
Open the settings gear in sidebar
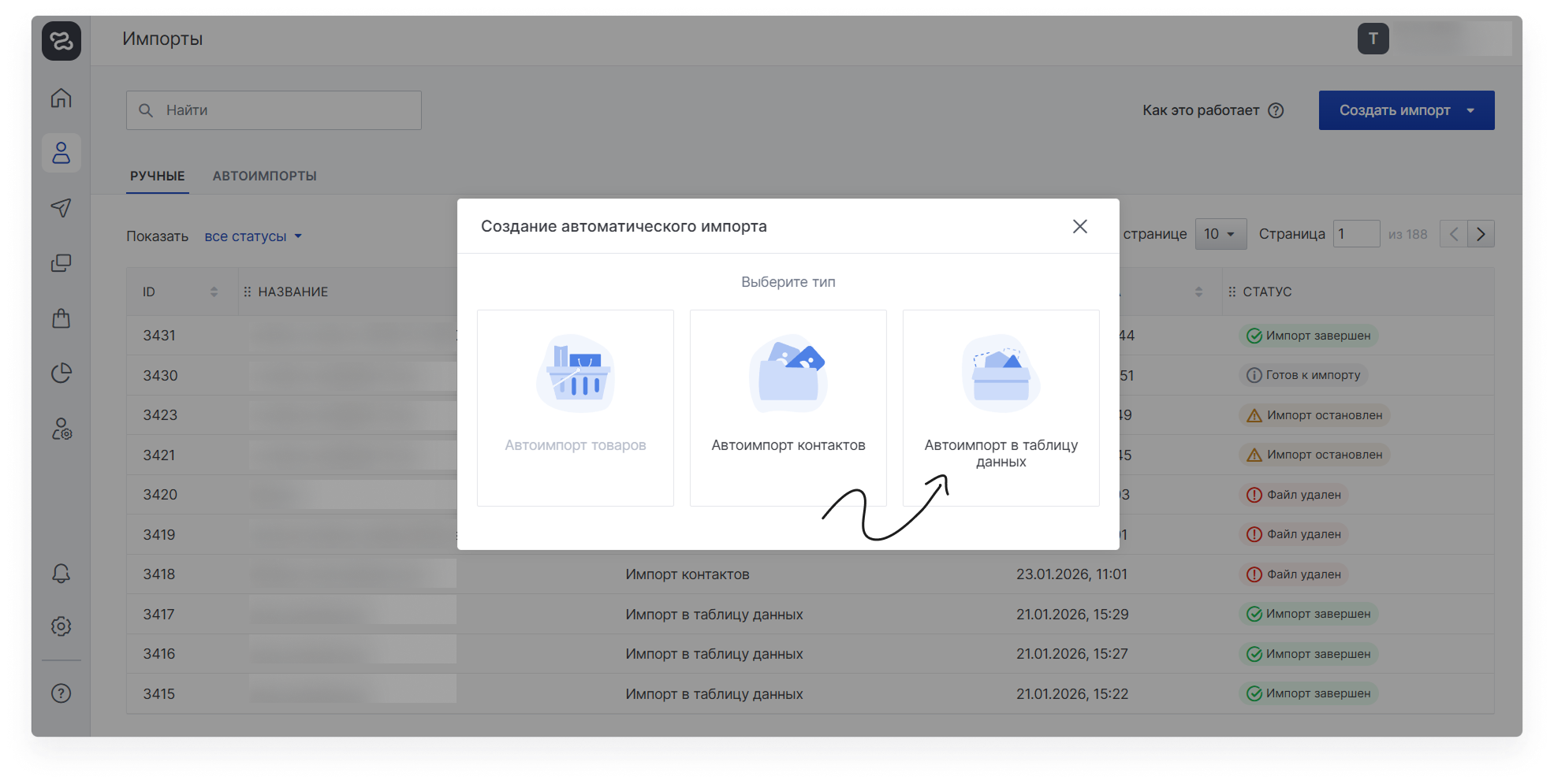61,626
